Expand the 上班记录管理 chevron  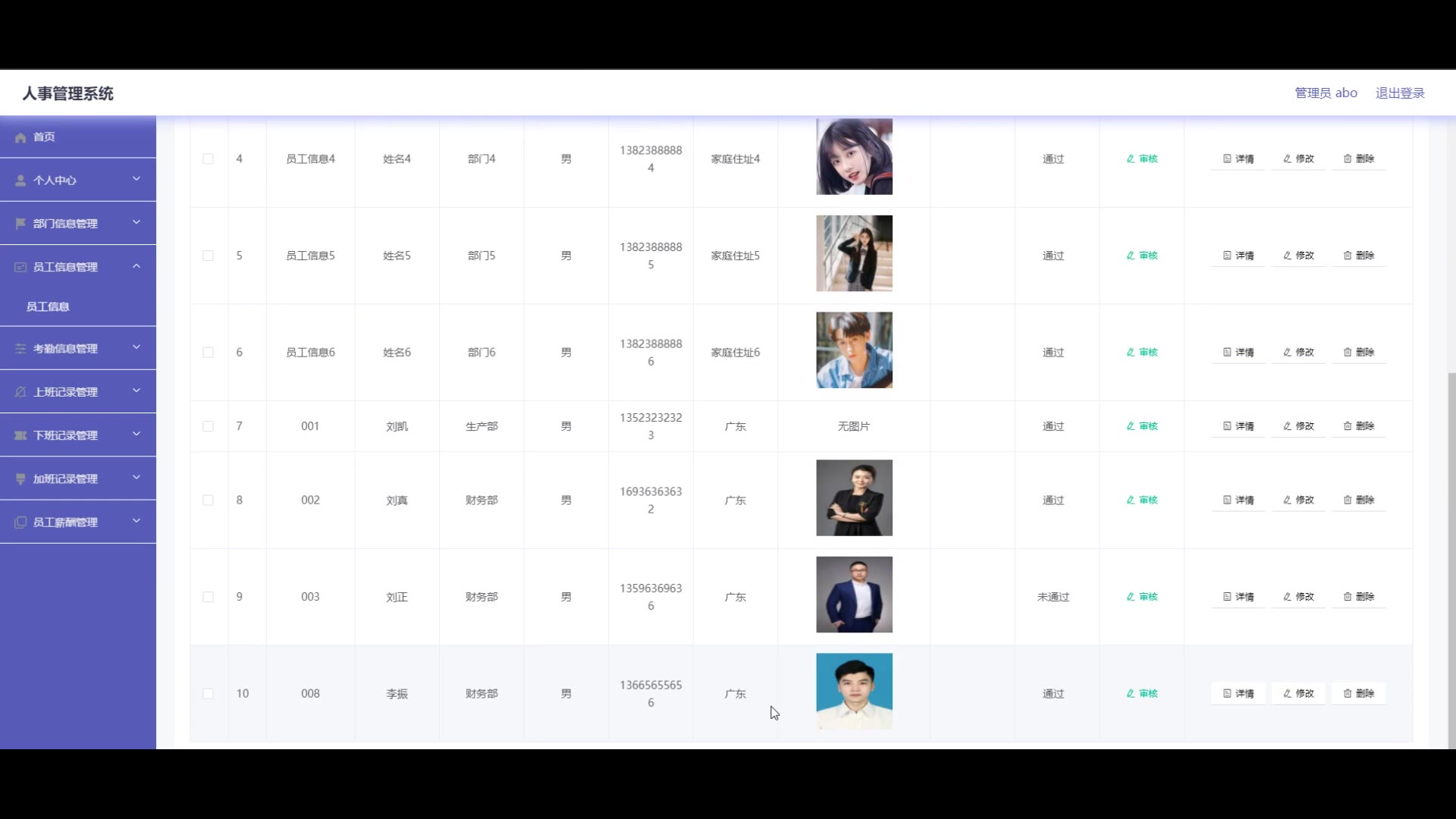click(x=136, y=391)
